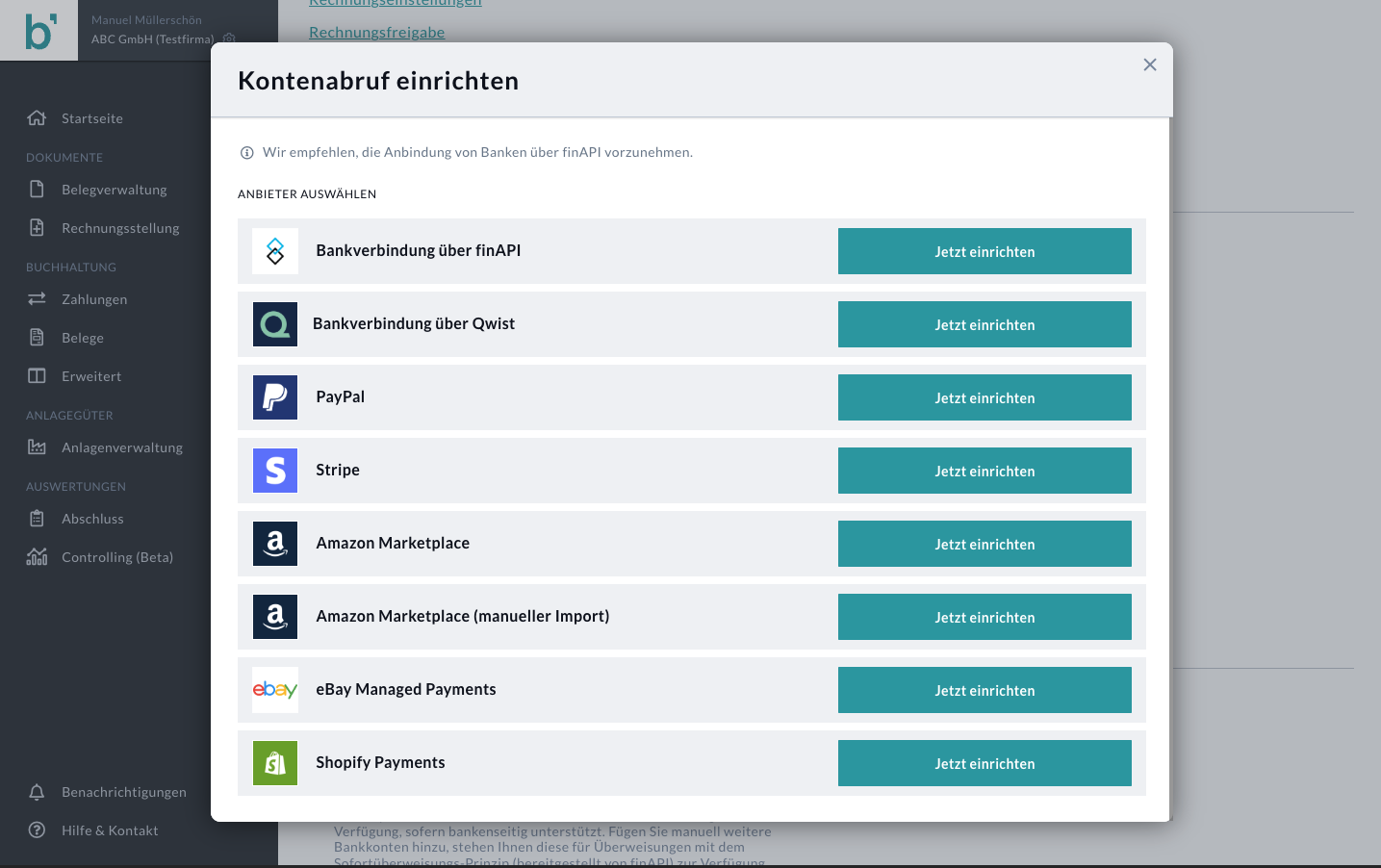
Task: Click the Abschluss clipboard icon
Action: point(37,519)
